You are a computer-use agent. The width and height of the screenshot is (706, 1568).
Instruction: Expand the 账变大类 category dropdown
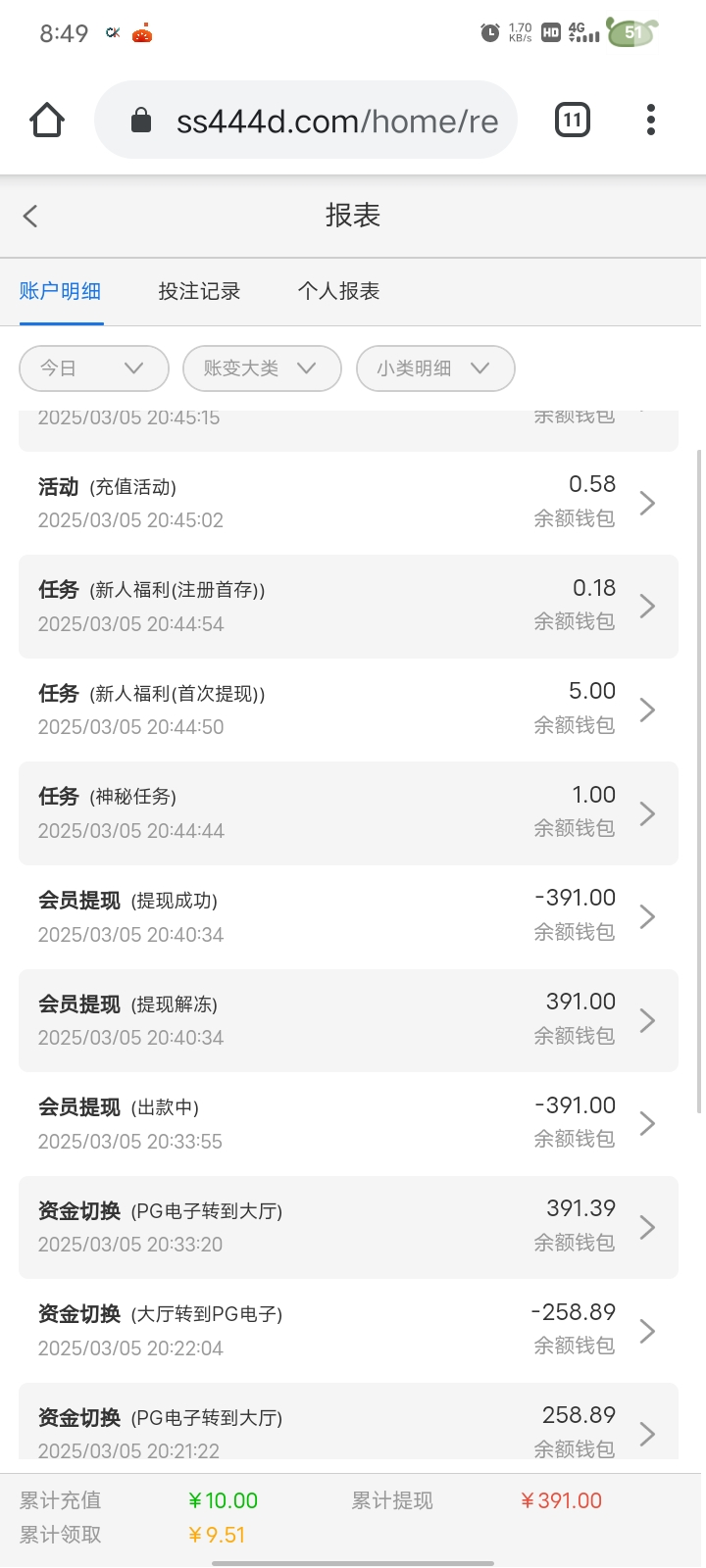coord(261,368)
